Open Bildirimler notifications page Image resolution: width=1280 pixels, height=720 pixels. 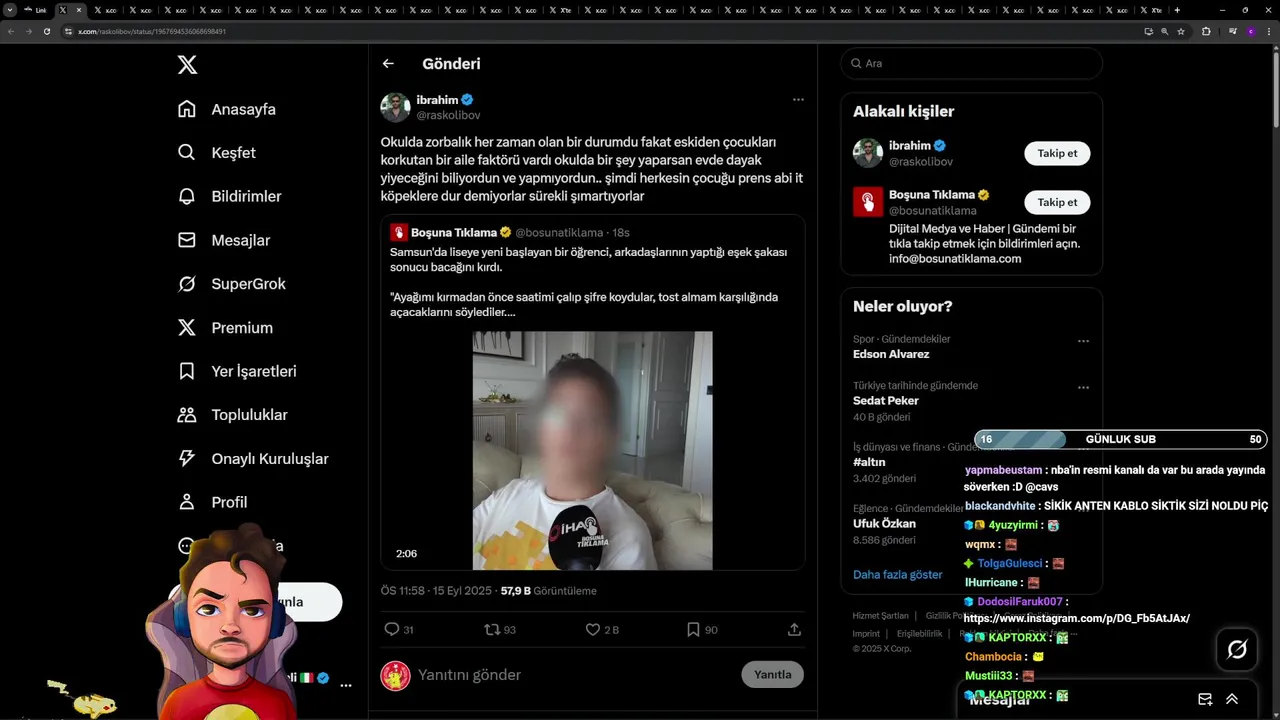[x=229, y=196]
